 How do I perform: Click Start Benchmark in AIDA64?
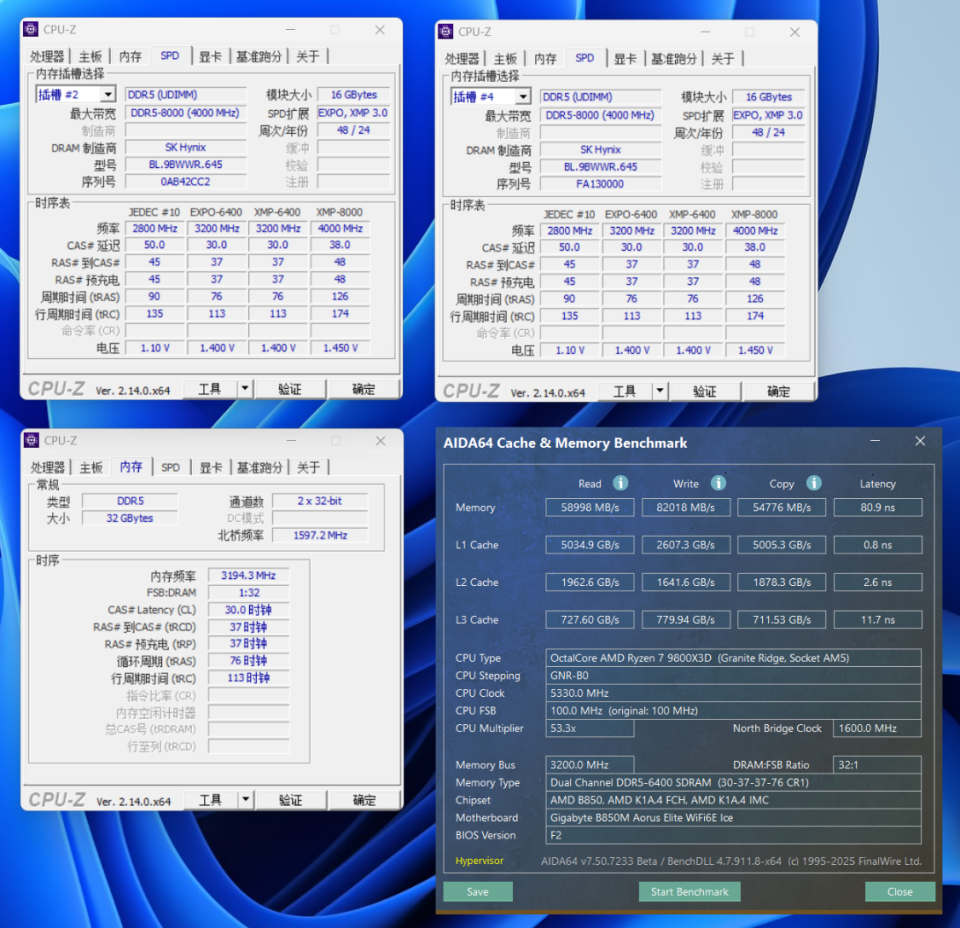(x=689, y=891)
